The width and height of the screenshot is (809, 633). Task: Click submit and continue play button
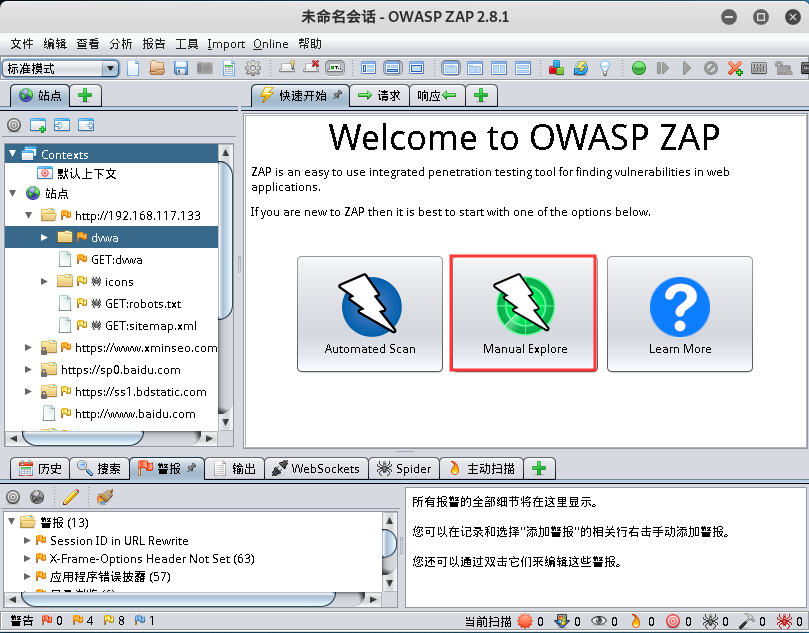coord(687,68)
